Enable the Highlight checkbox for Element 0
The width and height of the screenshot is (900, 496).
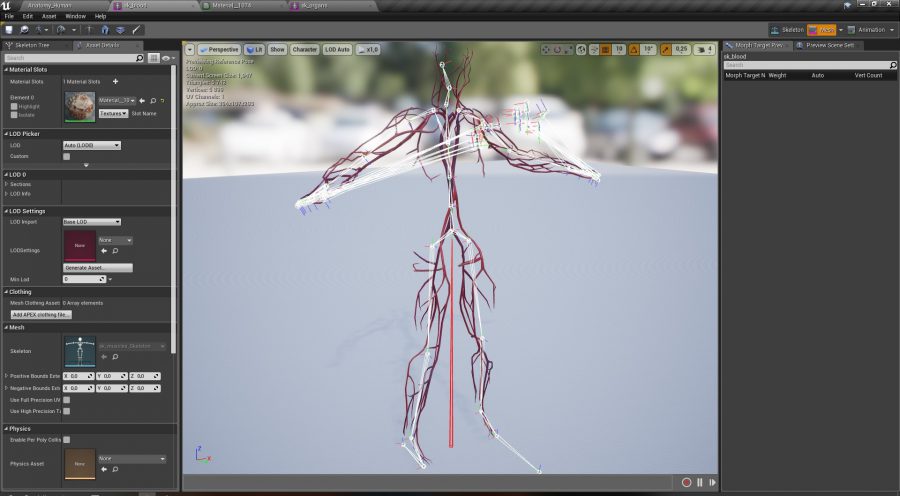click(x=14, y=107)
